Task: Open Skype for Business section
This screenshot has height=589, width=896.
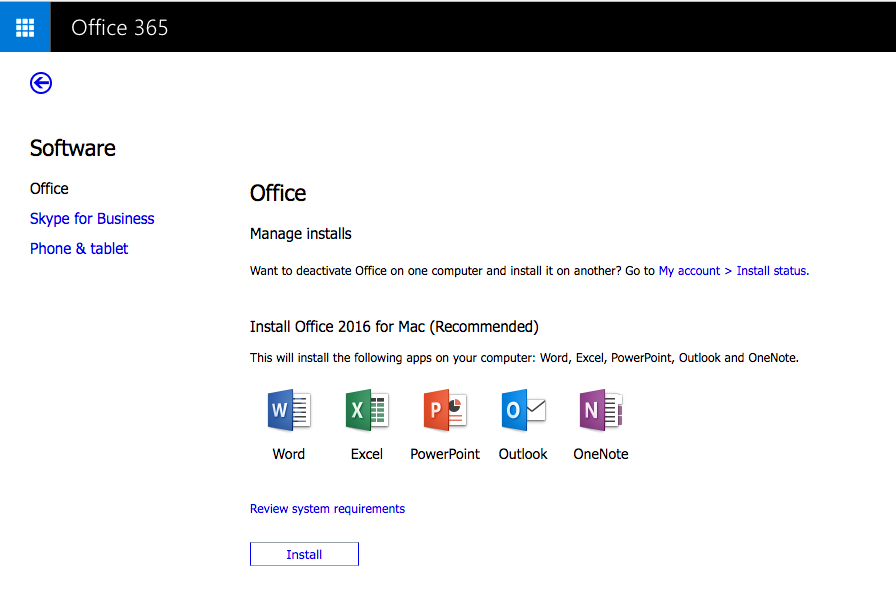Action: [x=92, y=219]
